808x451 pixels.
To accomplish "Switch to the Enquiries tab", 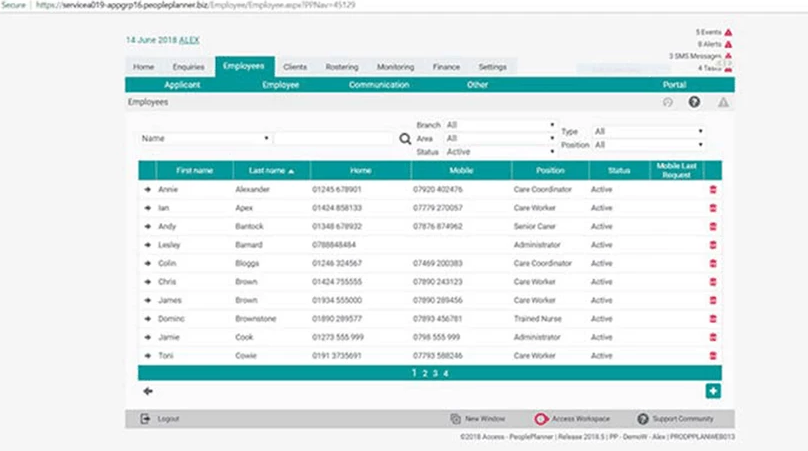I will click(x=188, y=67).
